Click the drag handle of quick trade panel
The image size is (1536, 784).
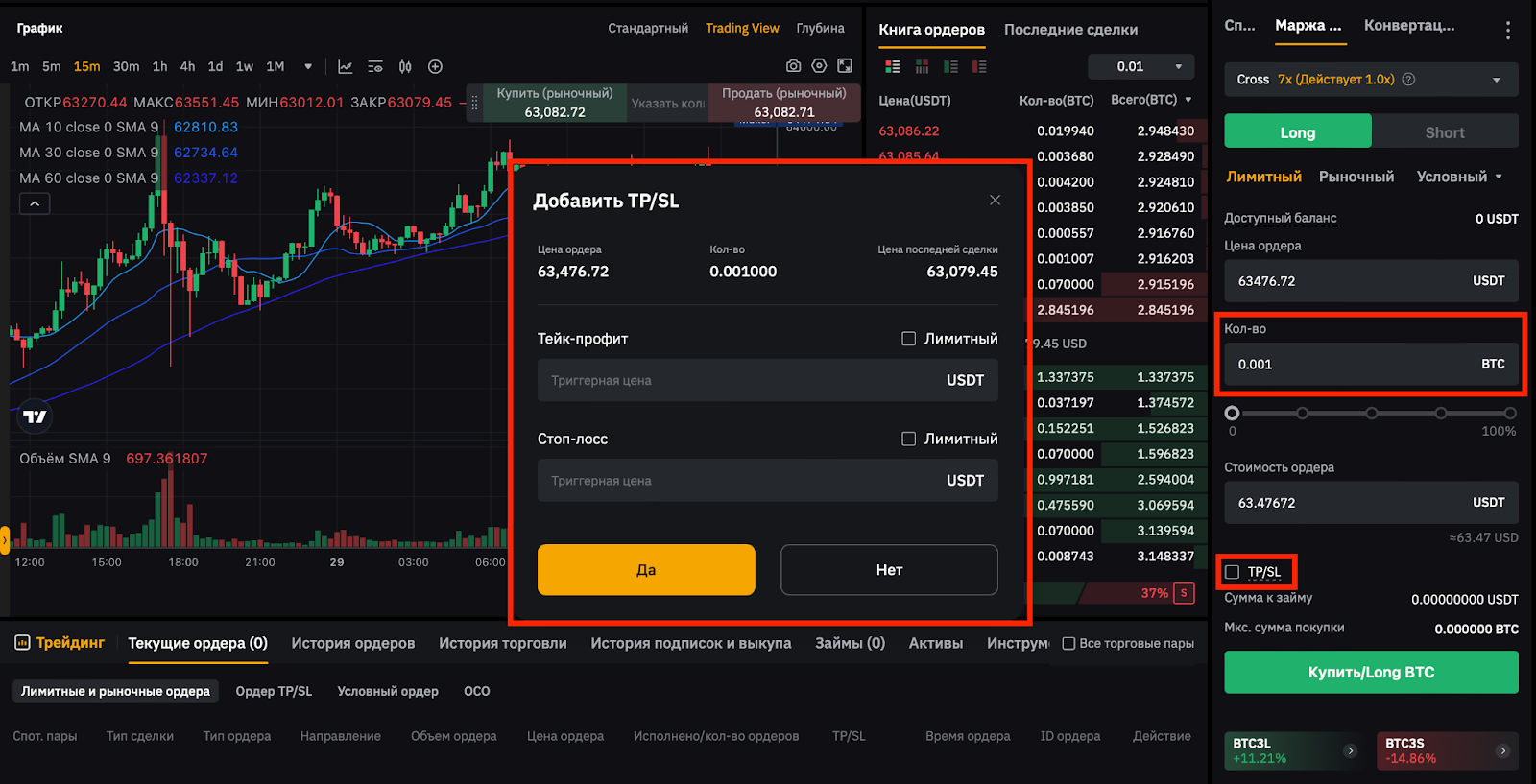(x=474, y=103)
